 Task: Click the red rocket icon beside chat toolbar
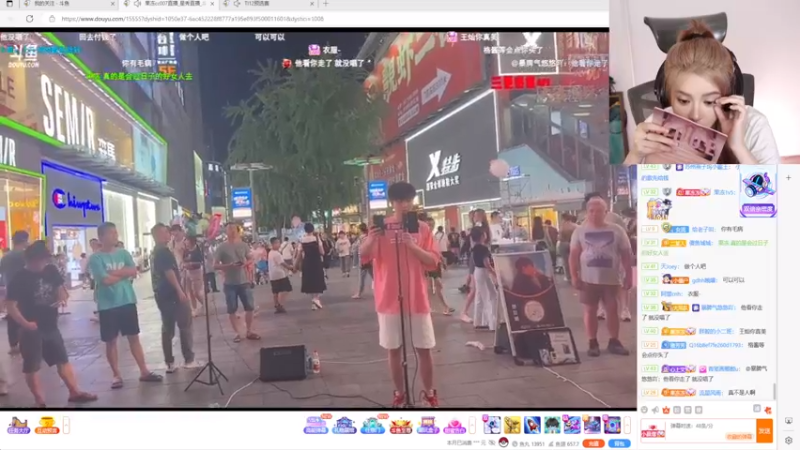[768, 410]
